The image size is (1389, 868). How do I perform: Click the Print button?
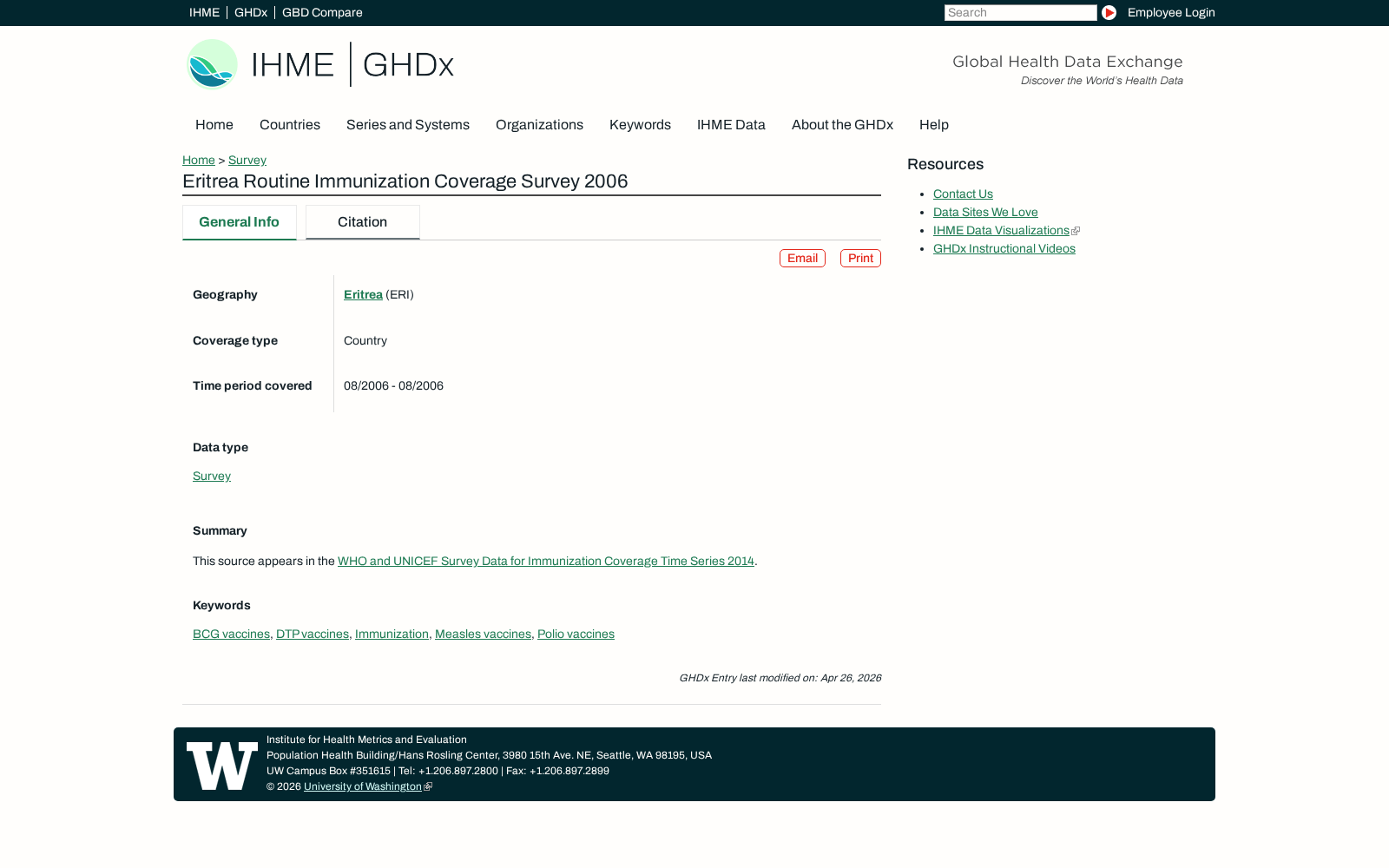click(860, 259)
